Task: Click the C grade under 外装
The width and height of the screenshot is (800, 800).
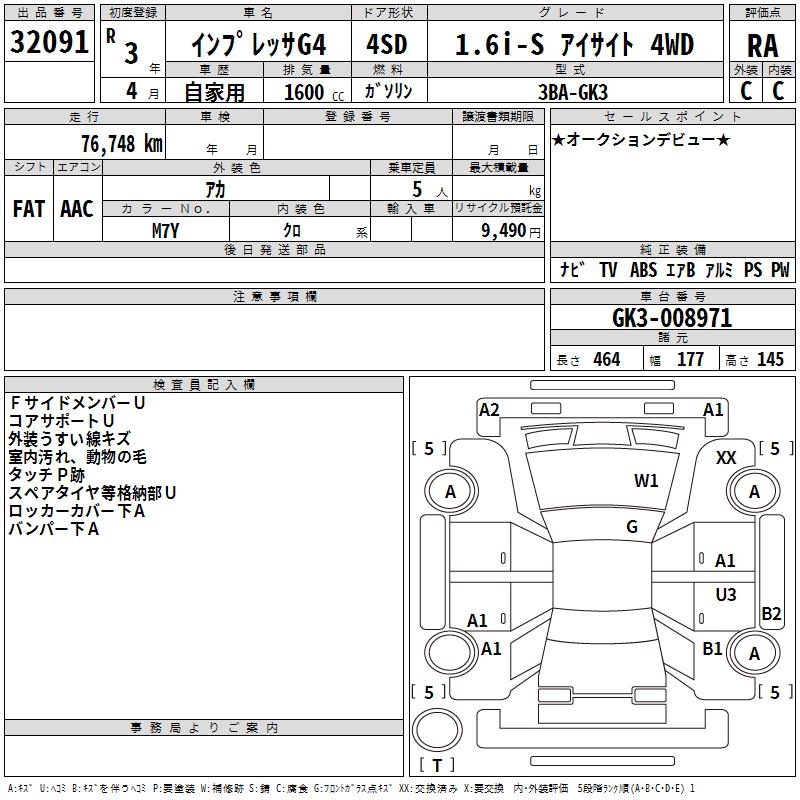Action: 746,91
